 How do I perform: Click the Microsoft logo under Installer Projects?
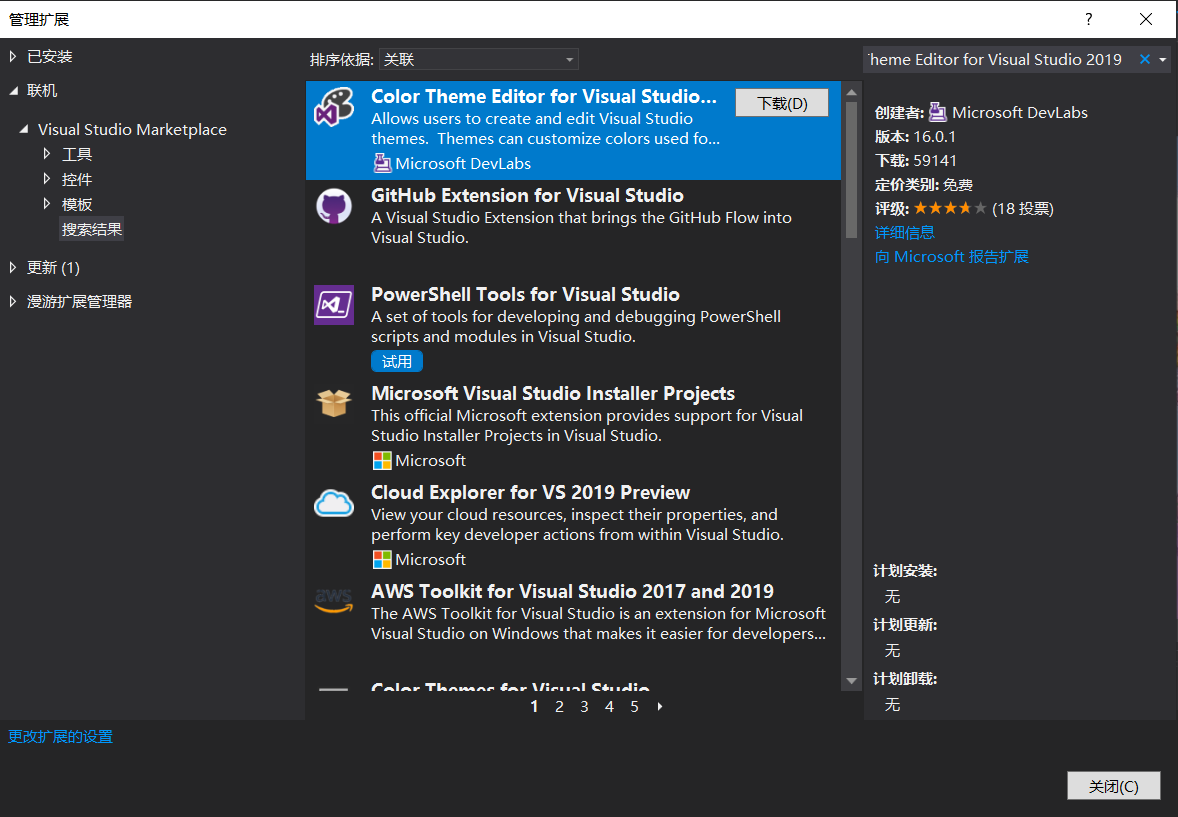point(382,460)
